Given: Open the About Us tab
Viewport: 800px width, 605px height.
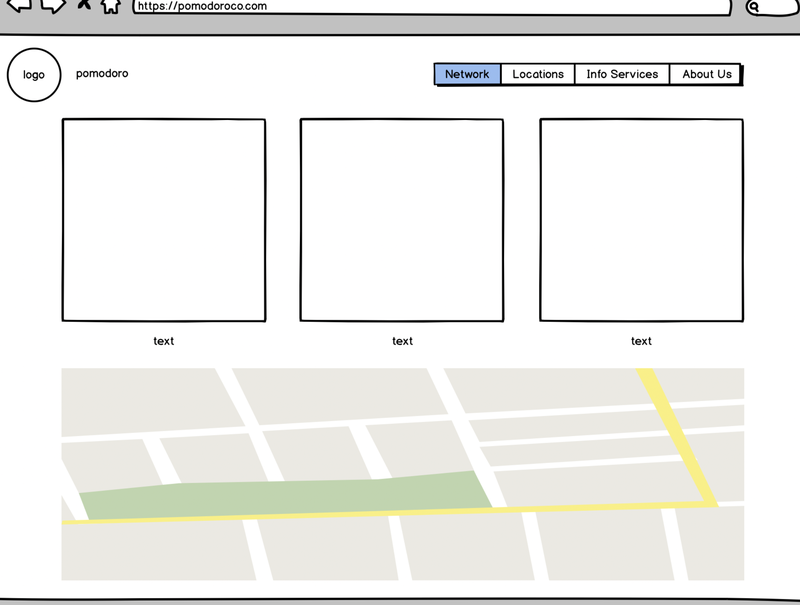Looking at the screenshot, I should (705, 73).
